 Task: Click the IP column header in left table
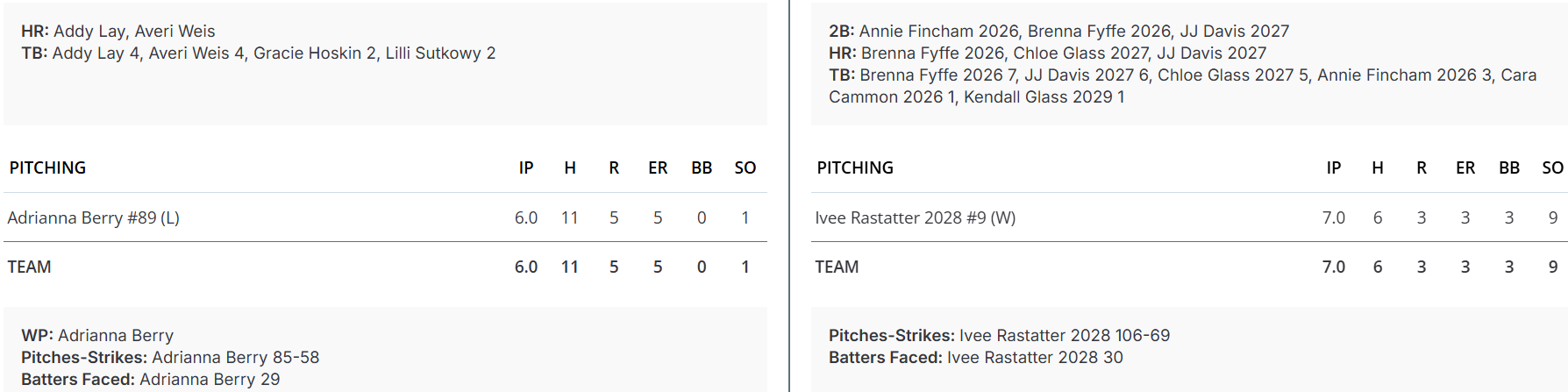point(526,167)
